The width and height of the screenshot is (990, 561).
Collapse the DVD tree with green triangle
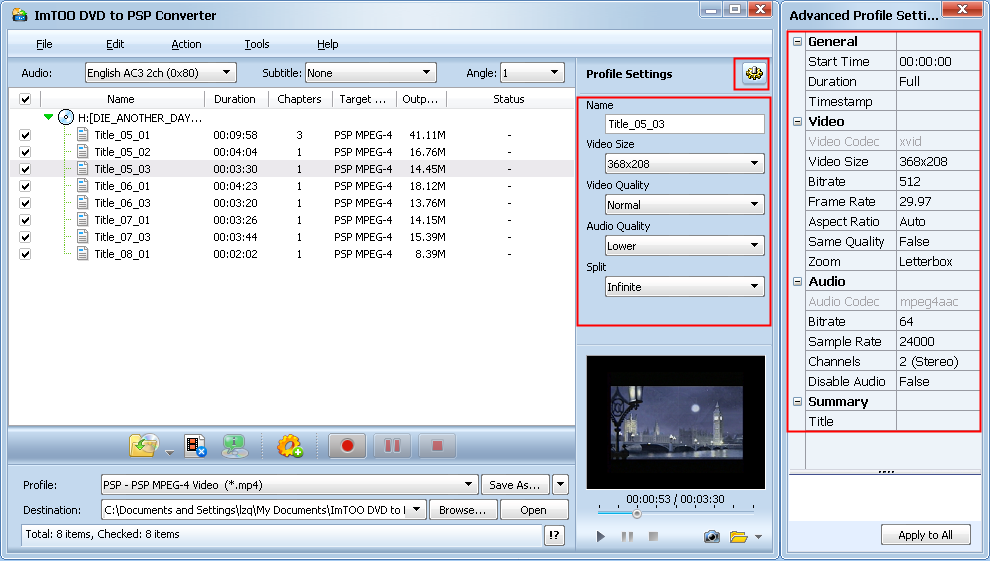click(x=49, y=117)
